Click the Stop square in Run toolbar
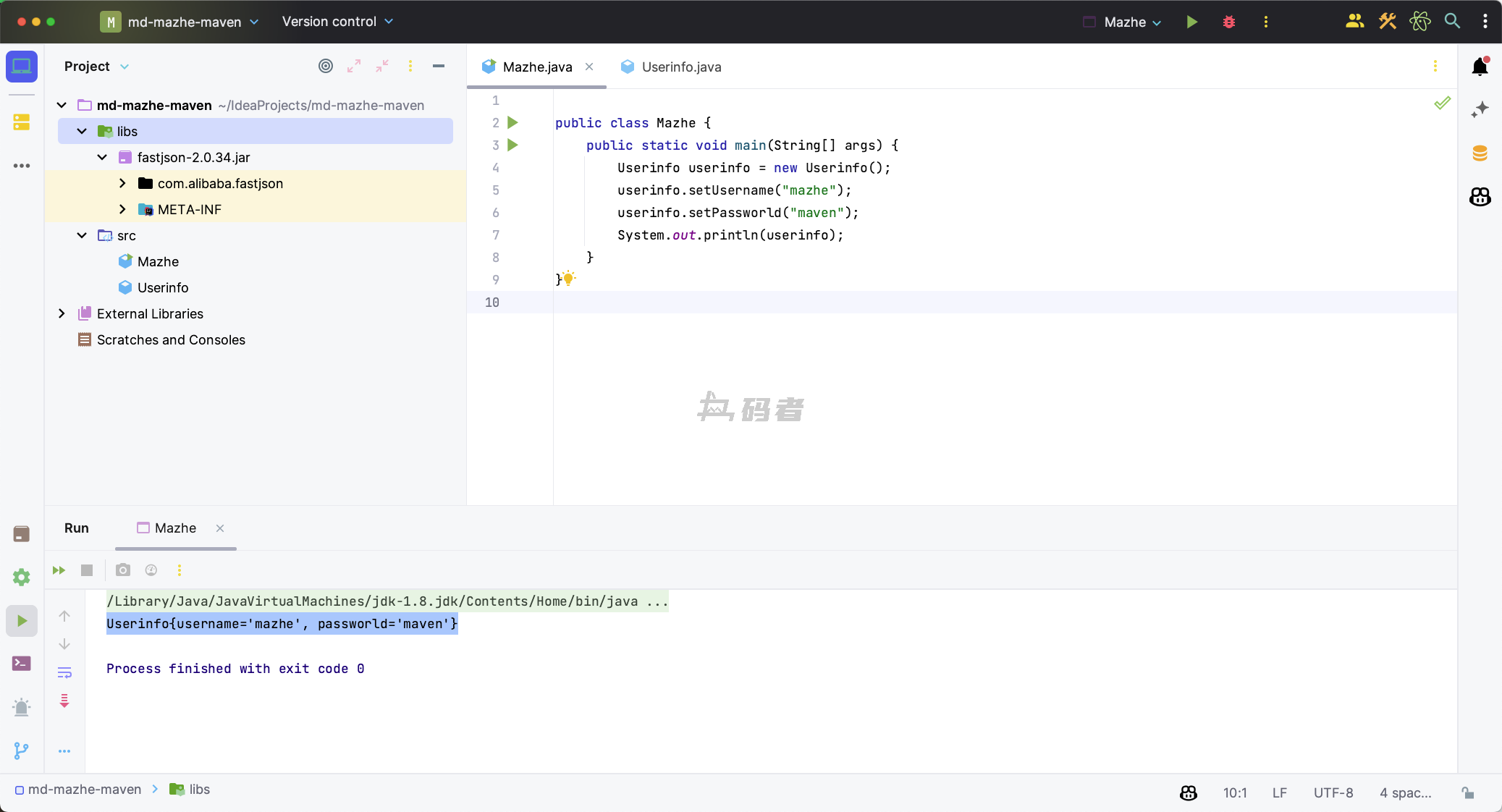 point(87,570)
